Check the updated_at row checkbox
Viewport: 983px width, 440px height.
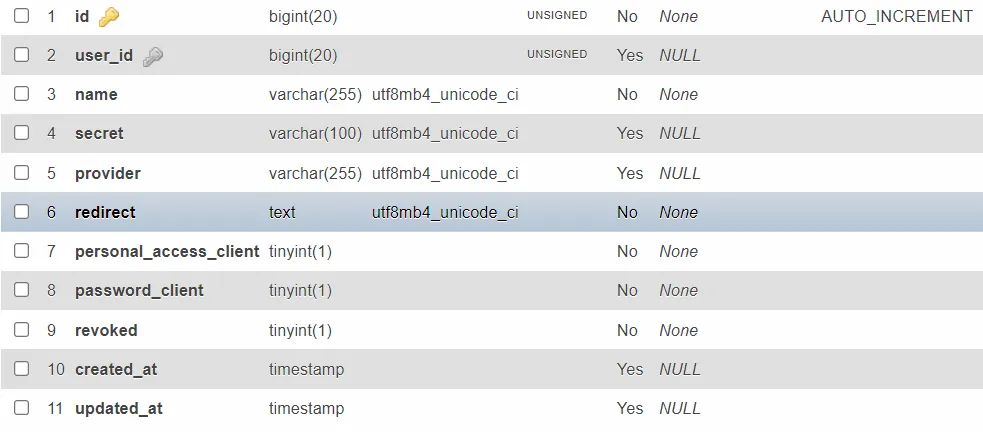[x=21, y=407]
